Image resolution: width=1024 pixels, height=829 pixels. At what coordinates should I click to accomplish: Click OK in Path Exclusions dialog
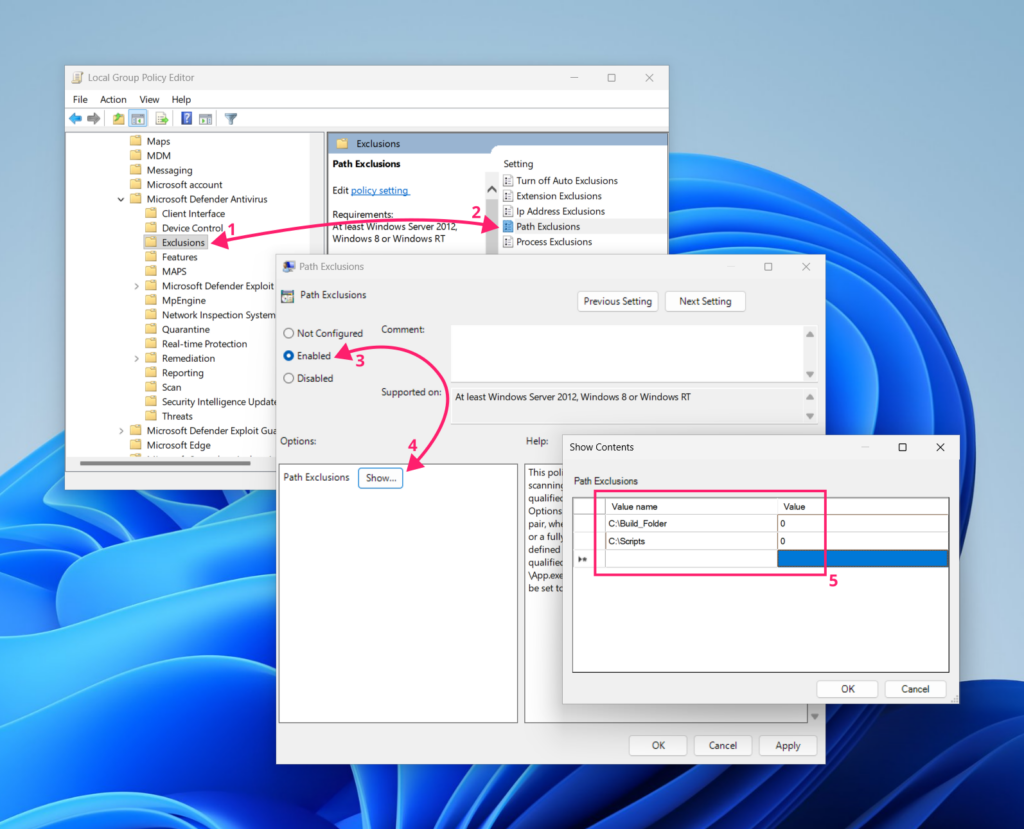click(x=658, y=745)
